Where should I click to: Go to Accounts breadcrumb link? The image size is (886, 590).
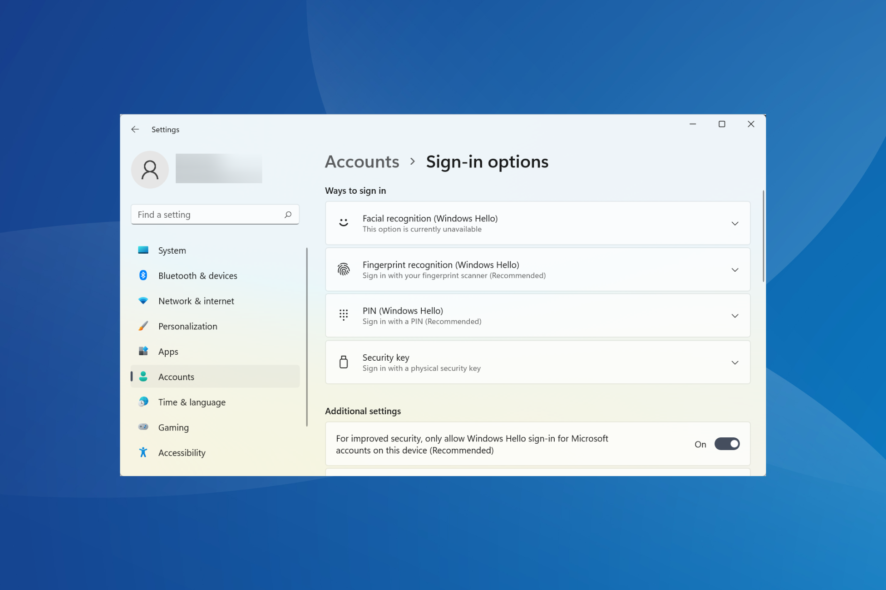(x=362, y=162)
